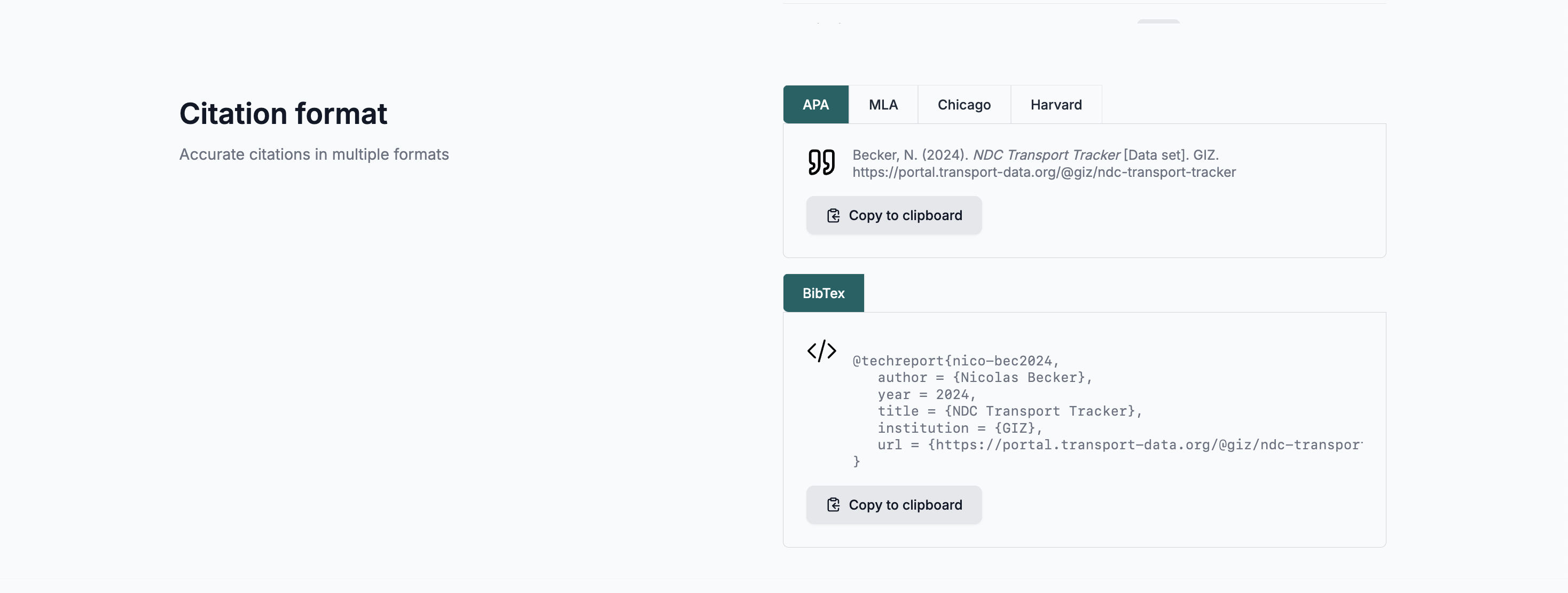Copy APA citation to clipboard
This screenshot has height=593, width=1568.
click(894, 215)
